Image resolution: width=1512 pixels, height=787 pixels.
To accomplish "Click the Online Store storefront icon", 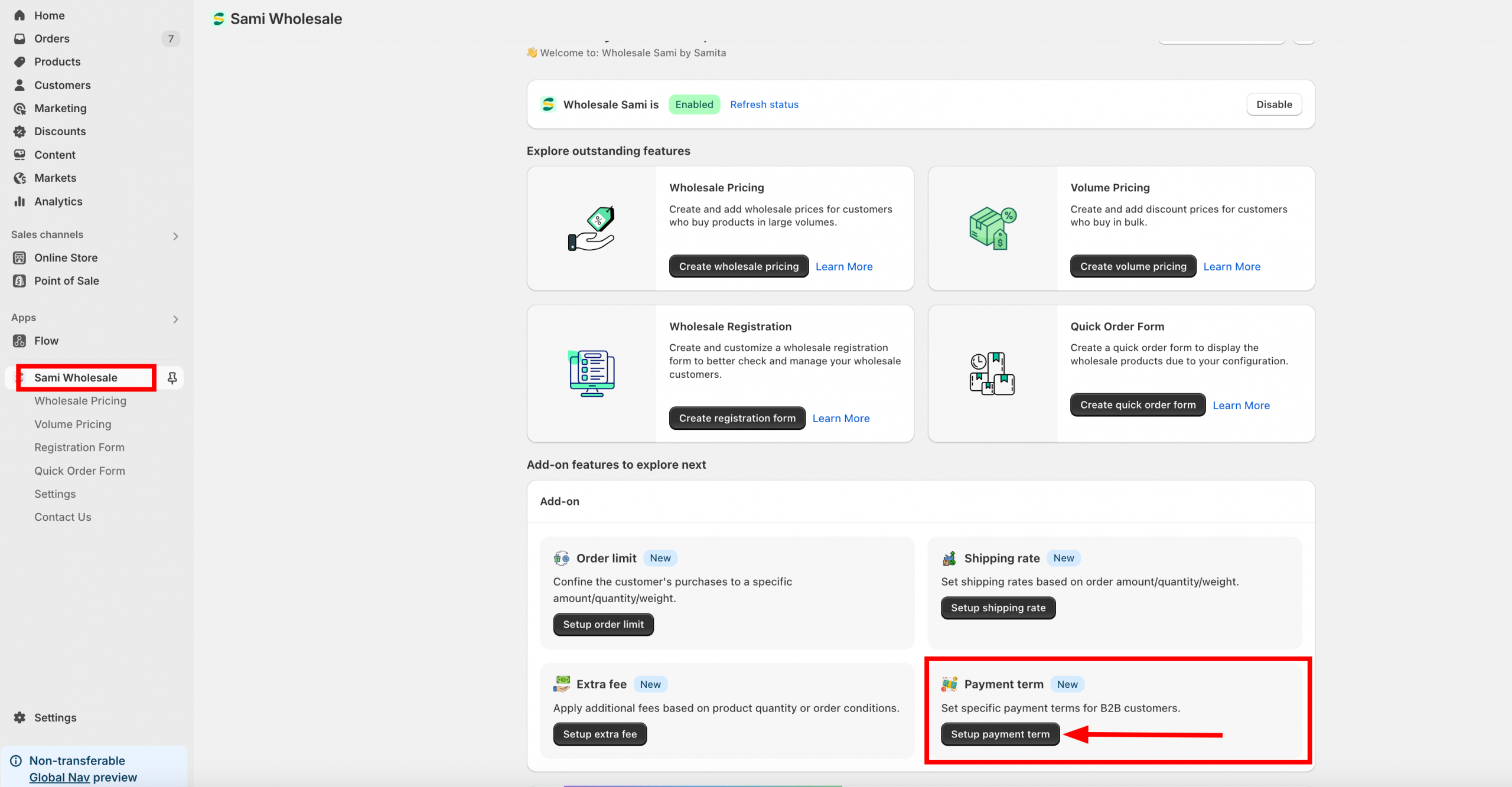I will pyautogui.click(x=19, y=257).
